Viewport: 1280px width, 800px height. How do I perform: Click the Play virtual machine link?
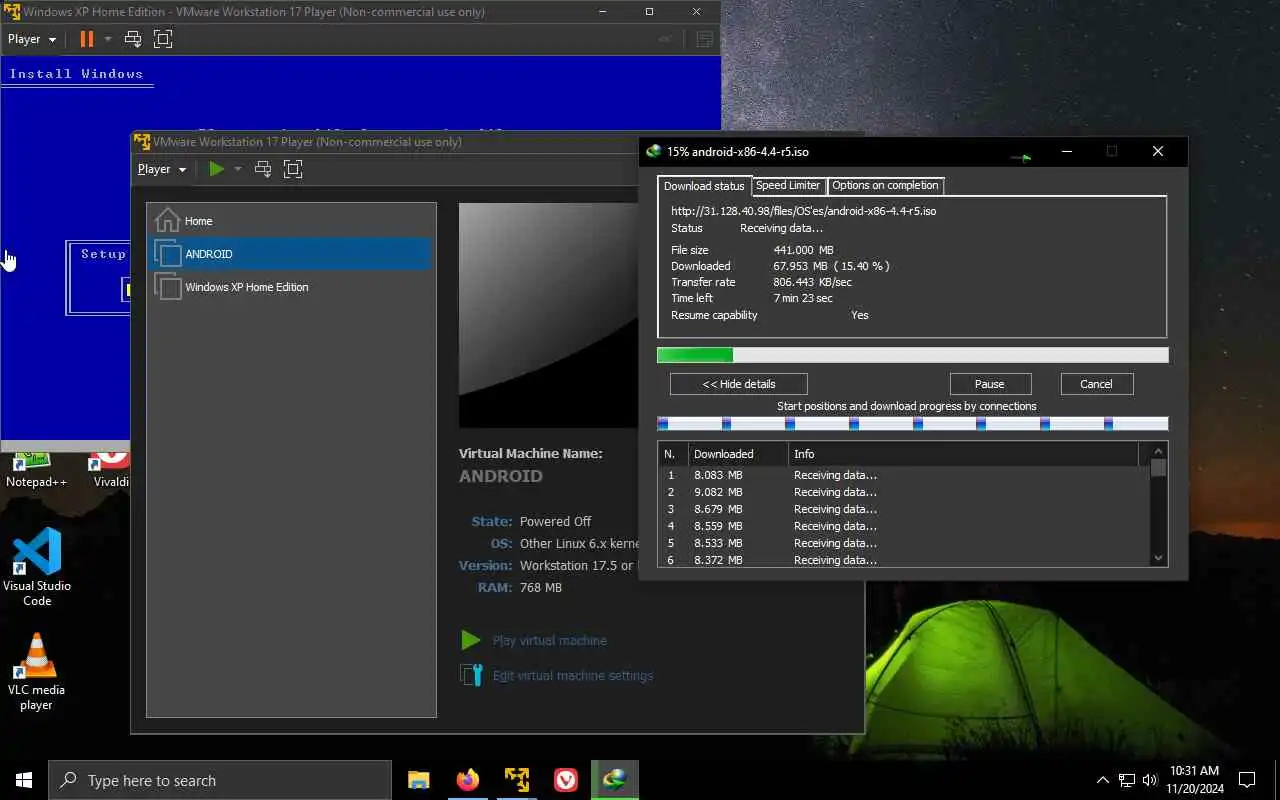549,641
